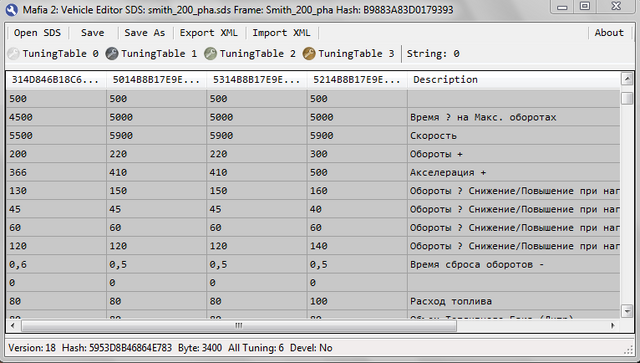Click the horizontal scrollbar thumb
Screen dimensions: 640x363
pos(239,325)
